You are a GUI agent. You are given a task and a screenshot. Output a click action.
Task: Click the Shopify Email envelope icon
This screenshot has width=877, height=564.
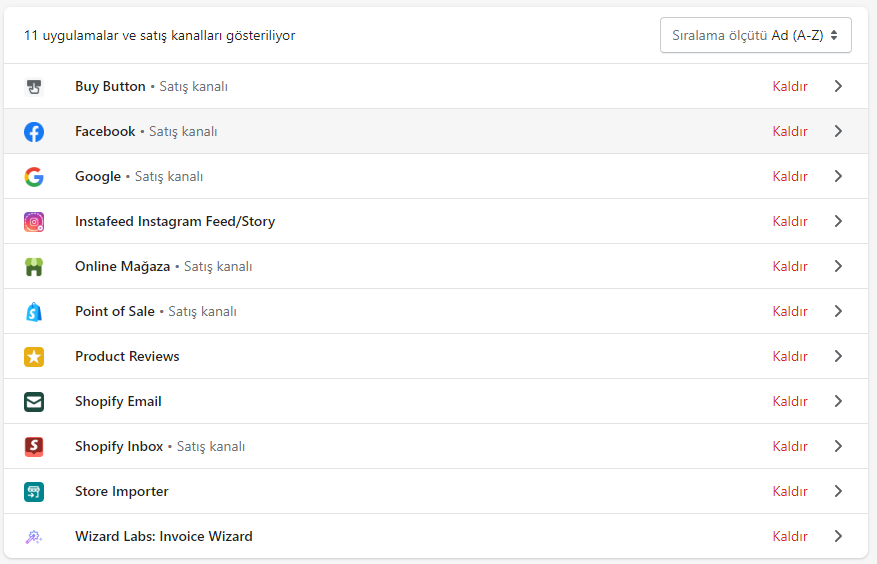(x=34, y=402)
